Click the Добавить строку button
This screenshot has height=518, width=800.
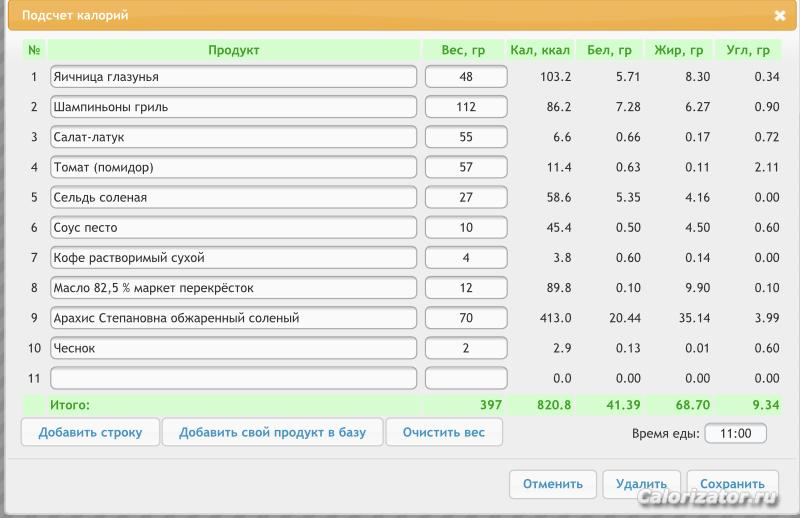pyautogui.click(x=90, y=432)
